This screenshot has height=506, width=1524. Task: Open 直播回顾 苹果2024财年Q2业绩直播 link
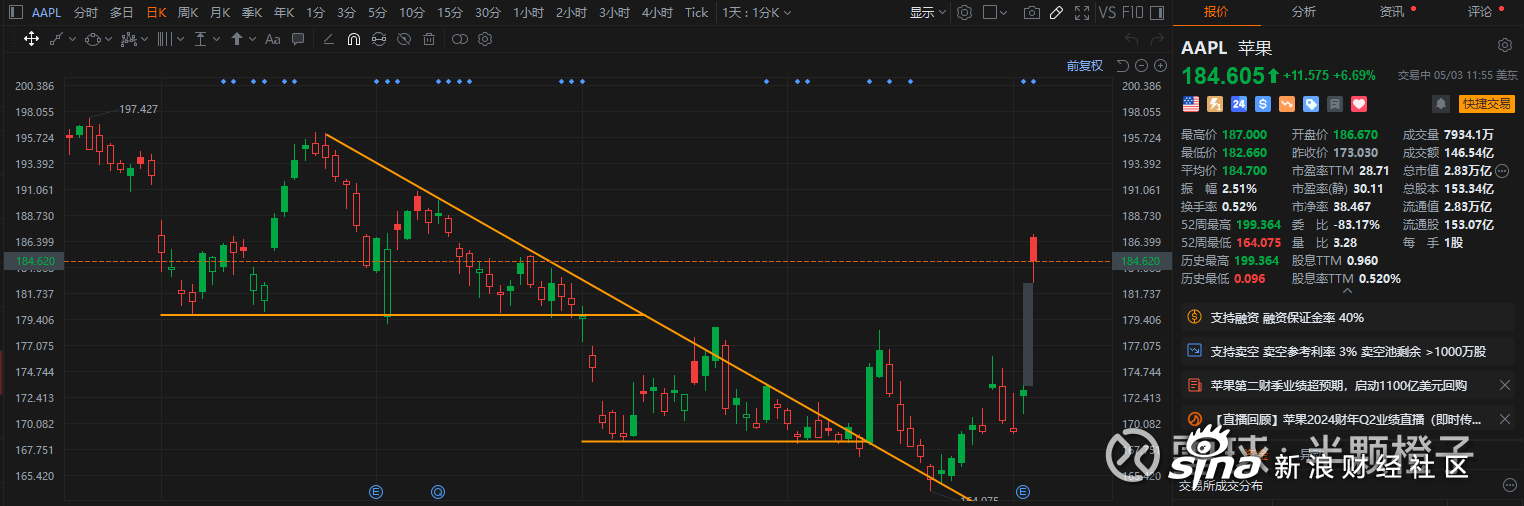(1345, 419)
